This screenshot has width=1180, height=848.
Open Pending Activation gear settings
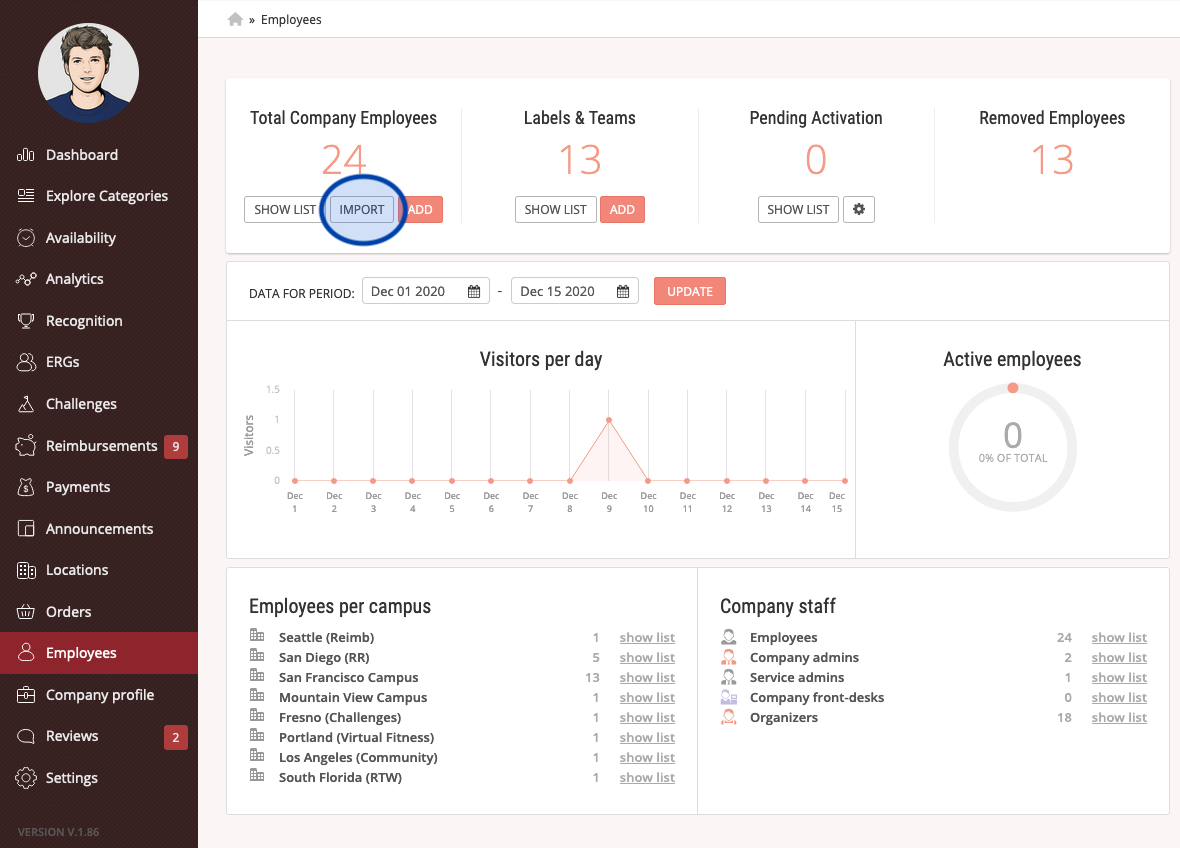pos(859,209)
